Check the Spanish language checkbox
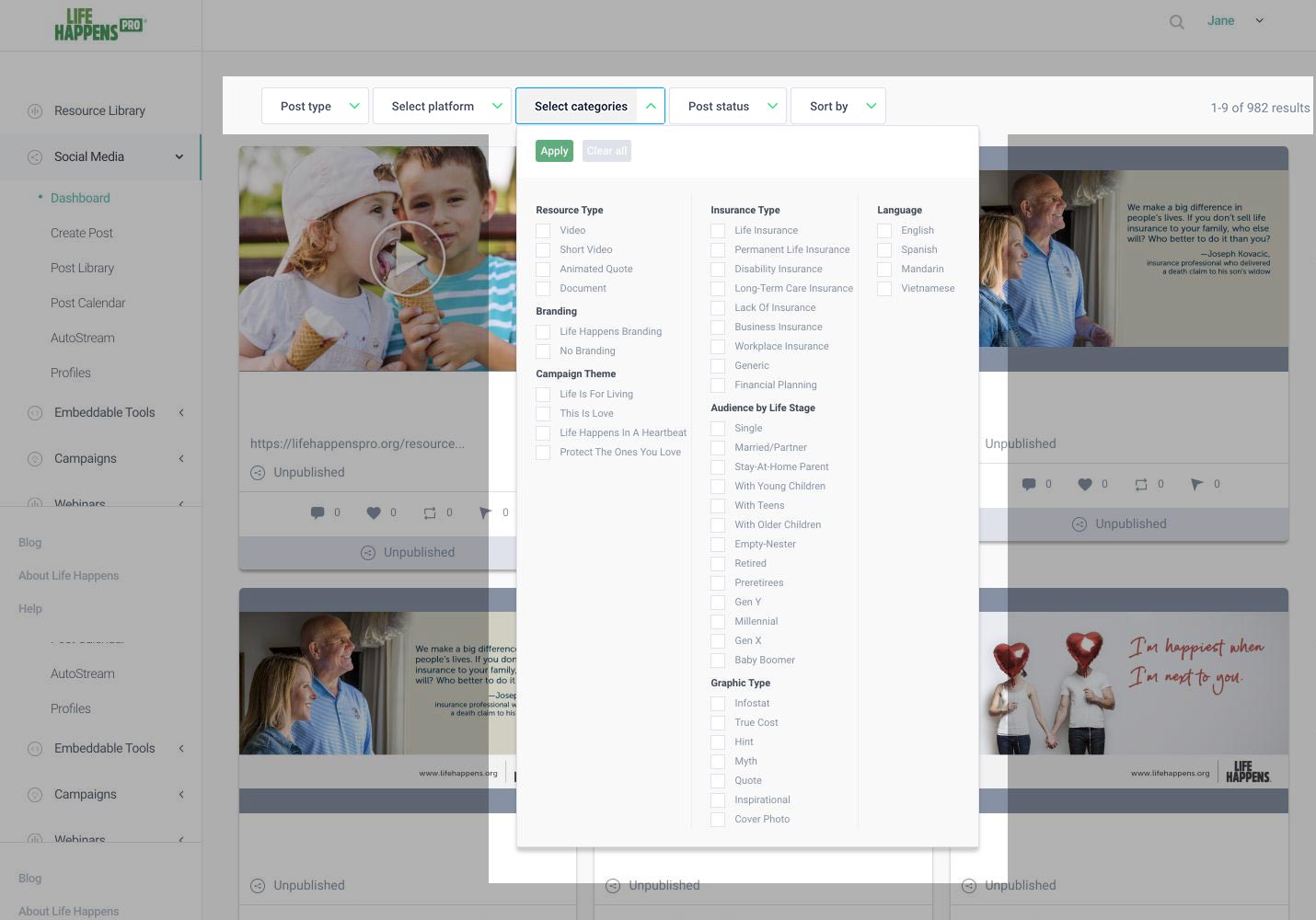Viewport: 1316px width, 920px height. coord(884,250)
